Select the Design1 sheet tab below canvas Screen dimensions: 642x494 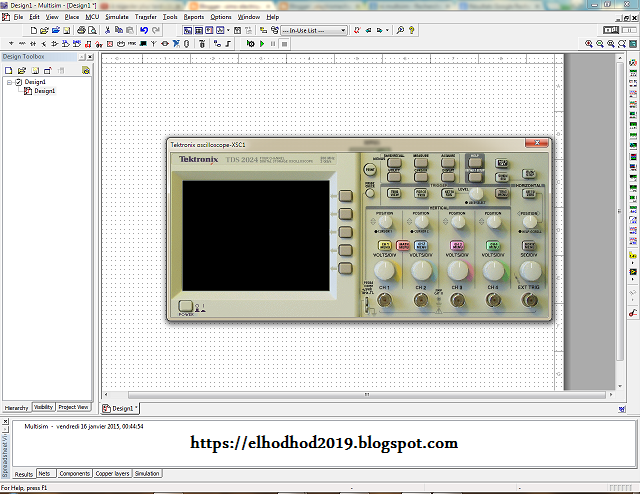(x=120, y=408)
